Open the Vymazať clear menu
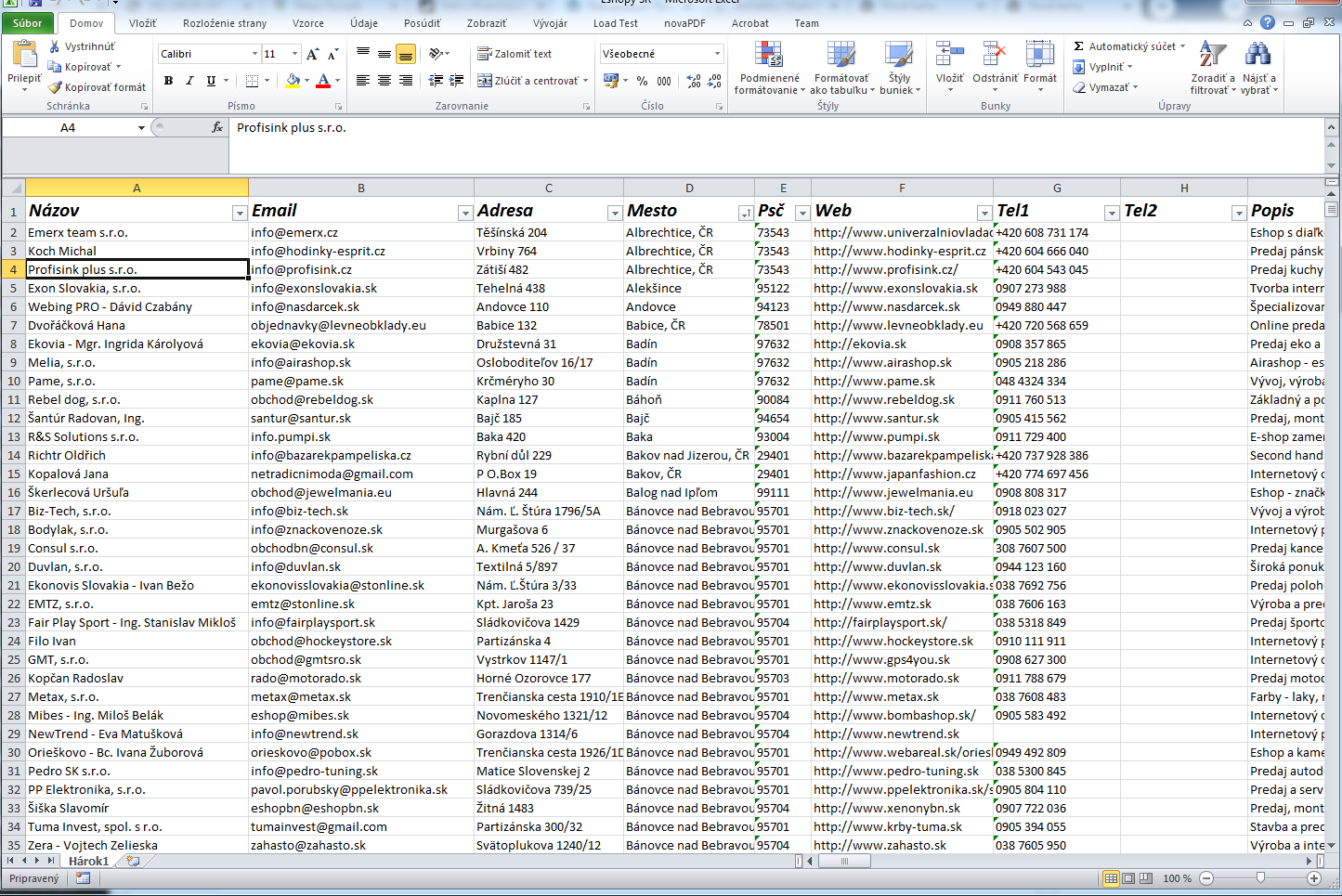This screenshot has width=1342, height=896. pos(1105,87)
